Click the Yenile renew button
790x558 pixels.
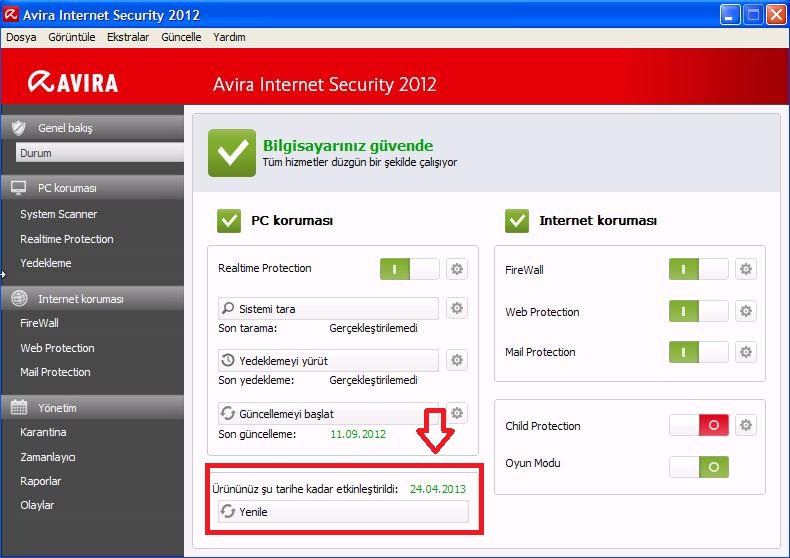point(343,512)
